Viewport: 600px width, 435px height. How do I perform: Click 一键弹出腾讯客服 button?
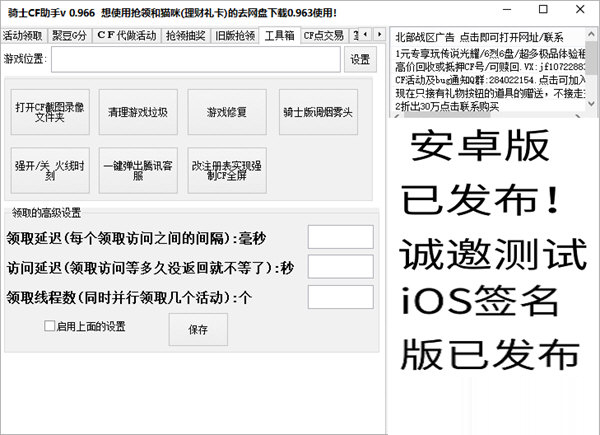coord(138,170)
